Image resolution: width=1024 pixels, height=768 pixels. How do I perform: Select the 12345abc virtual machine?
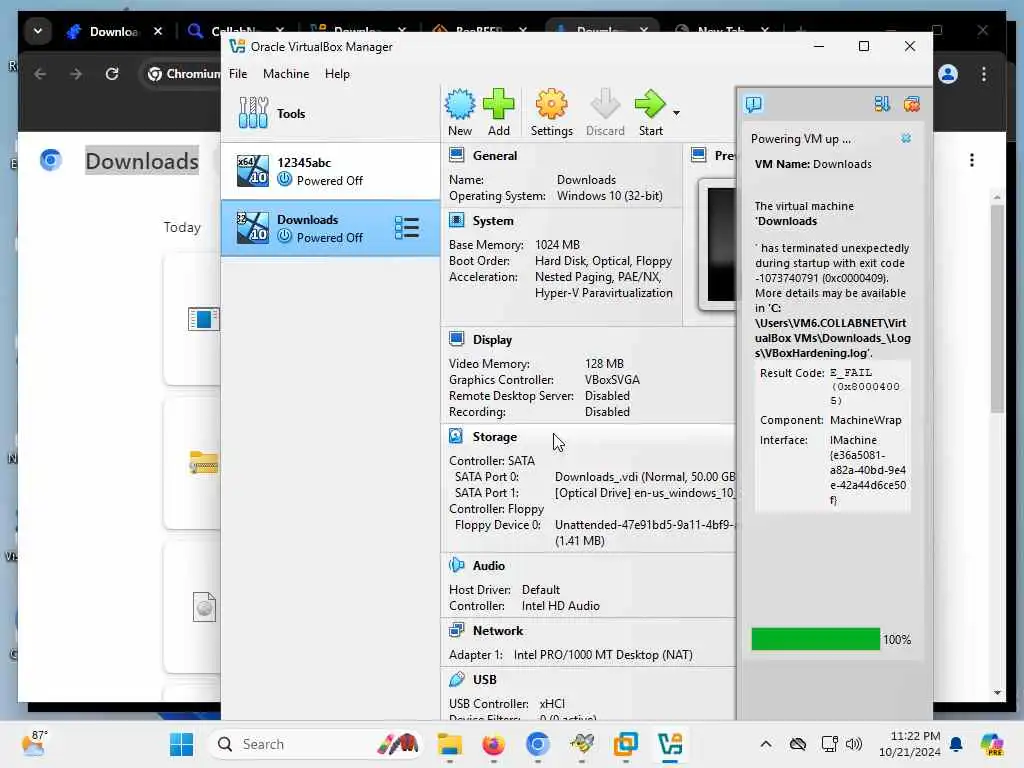pos(330,171)
